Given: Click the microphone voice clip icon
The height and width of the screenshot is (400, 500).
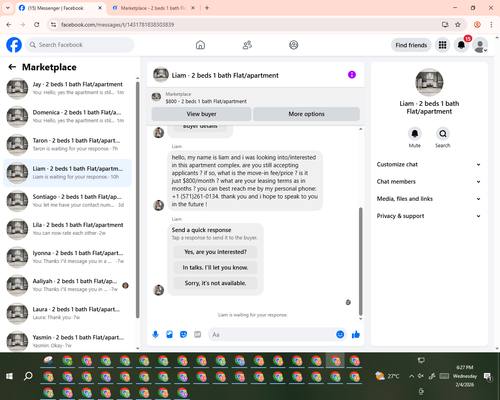Looking at the screenshot, I should pos(155,334).
